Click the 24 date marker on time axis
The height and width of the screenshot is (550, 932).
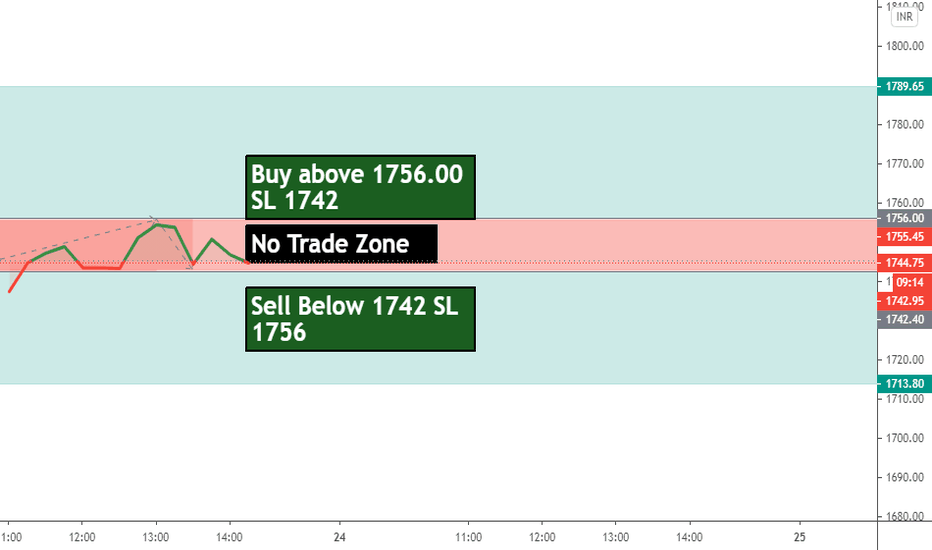[339, 538]
